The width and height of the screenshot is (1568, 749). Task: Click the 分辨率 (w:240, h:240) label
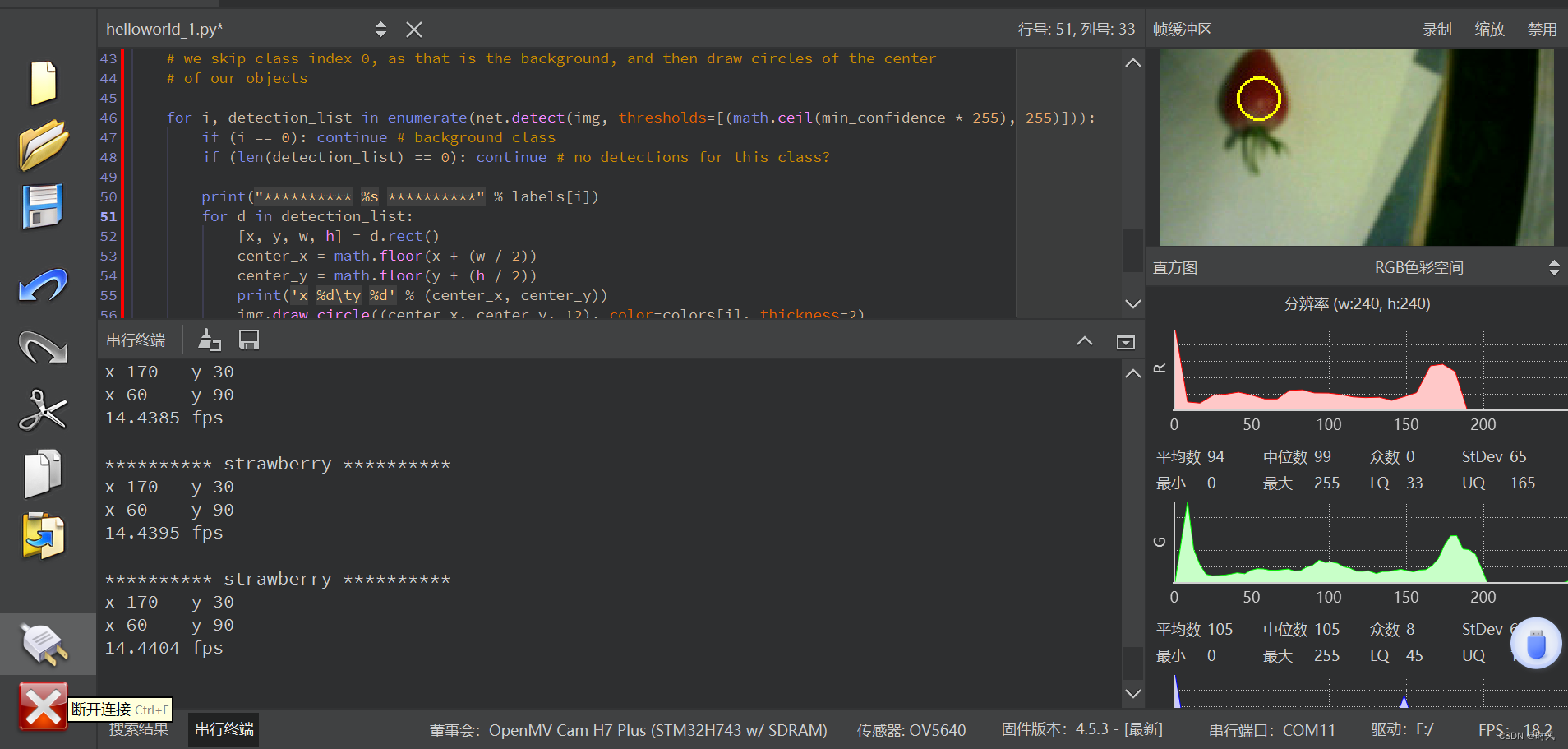click(1357, 304)
